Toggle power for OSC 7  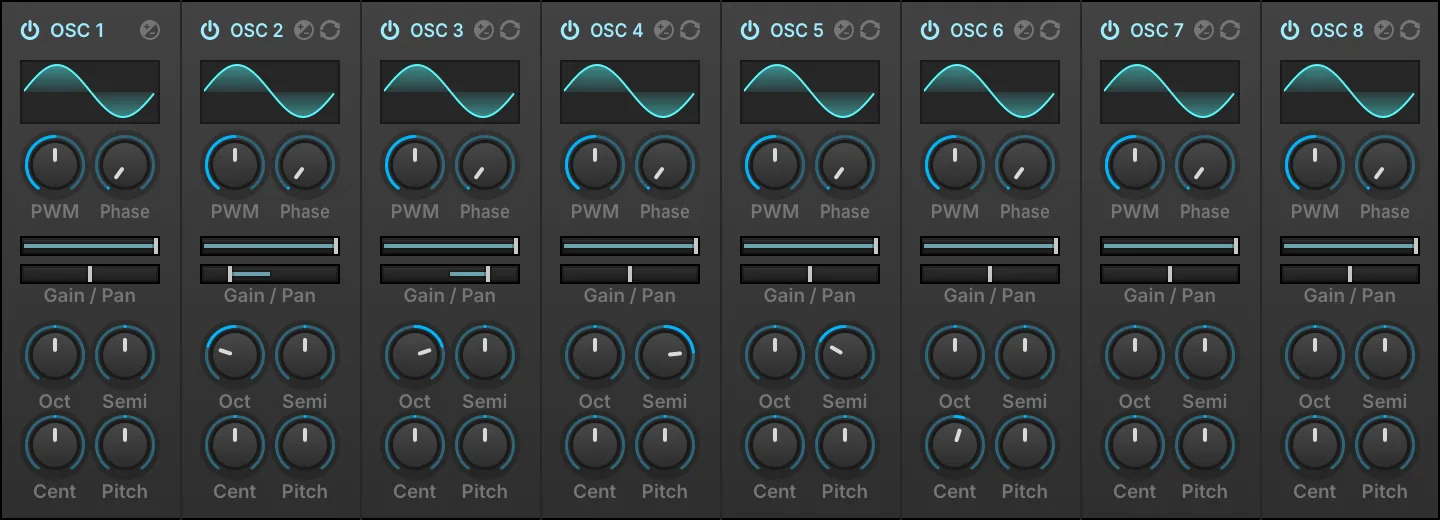coord(1110,31)
